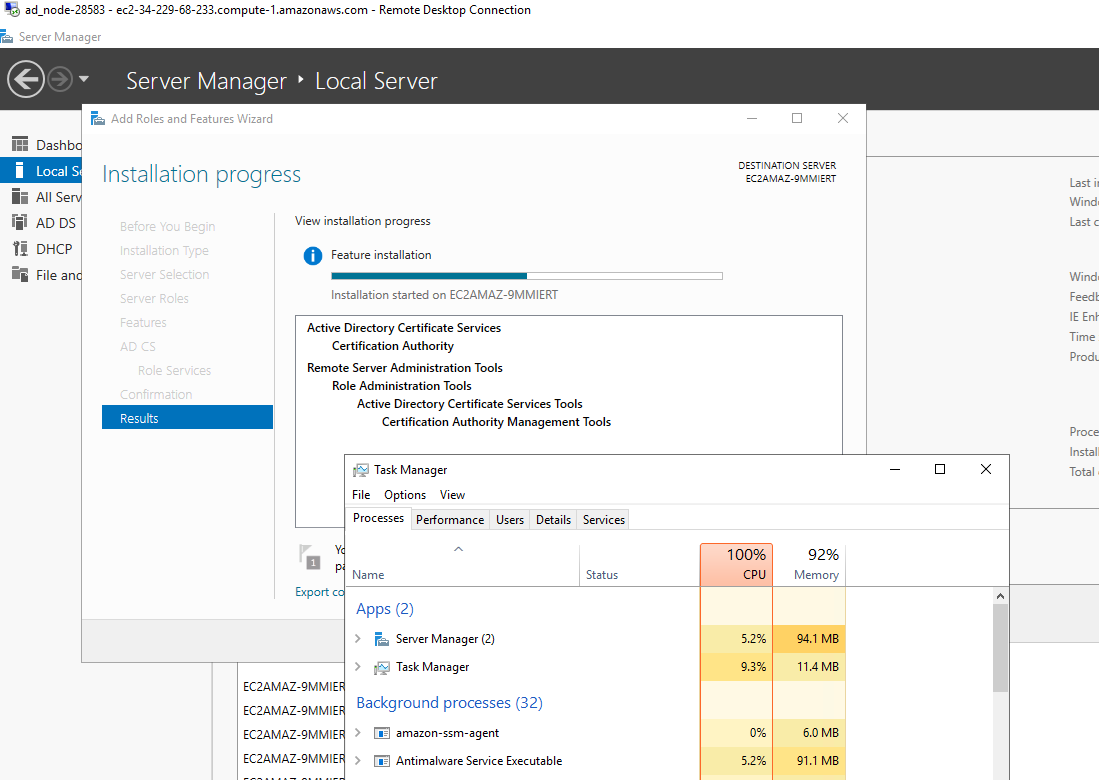
Task: Select Active Directory Certificate Services Tools line
Action: tap(470, 404)
